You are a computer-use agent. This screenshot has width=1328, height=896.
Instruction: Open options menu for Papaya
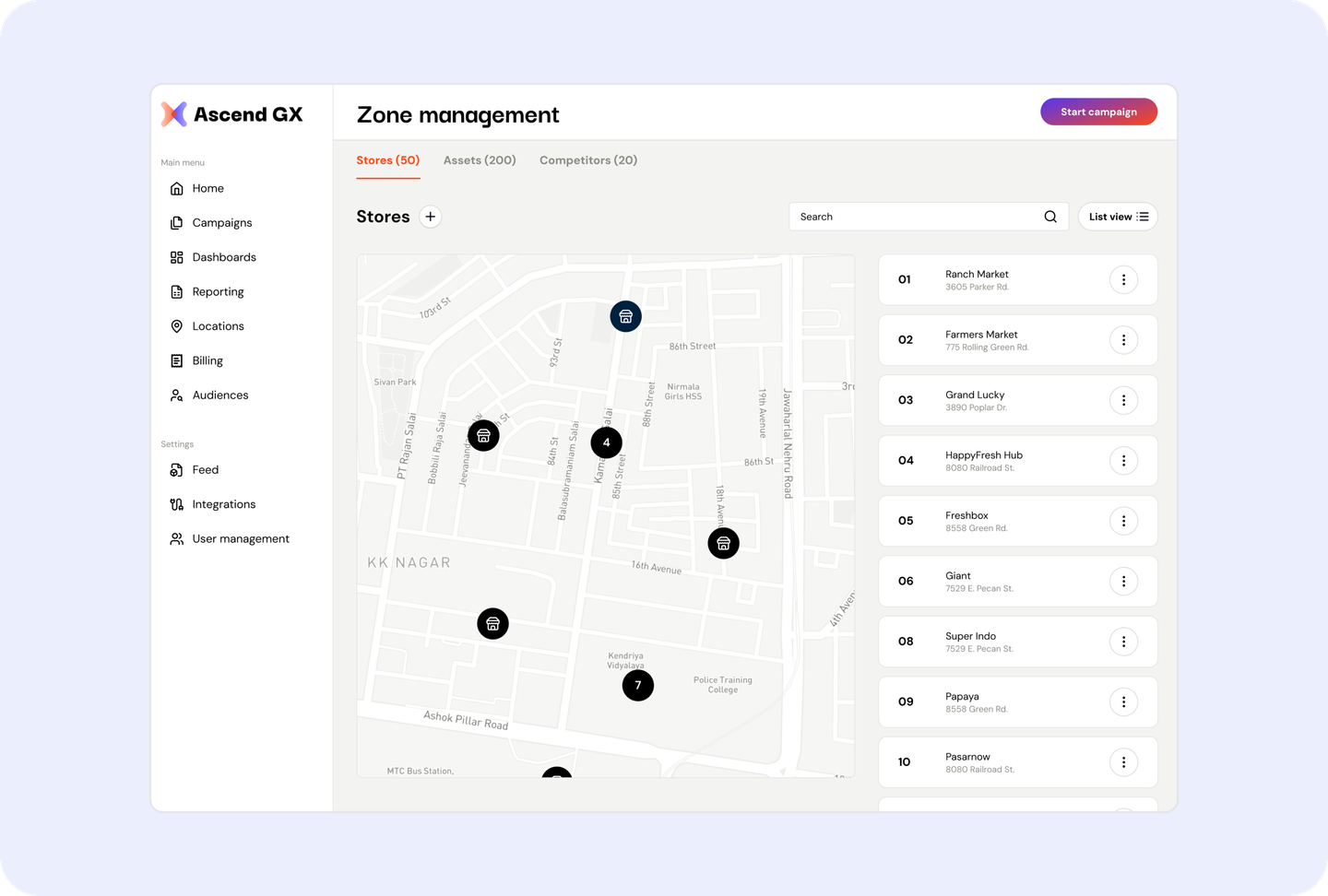point(1123,702)
